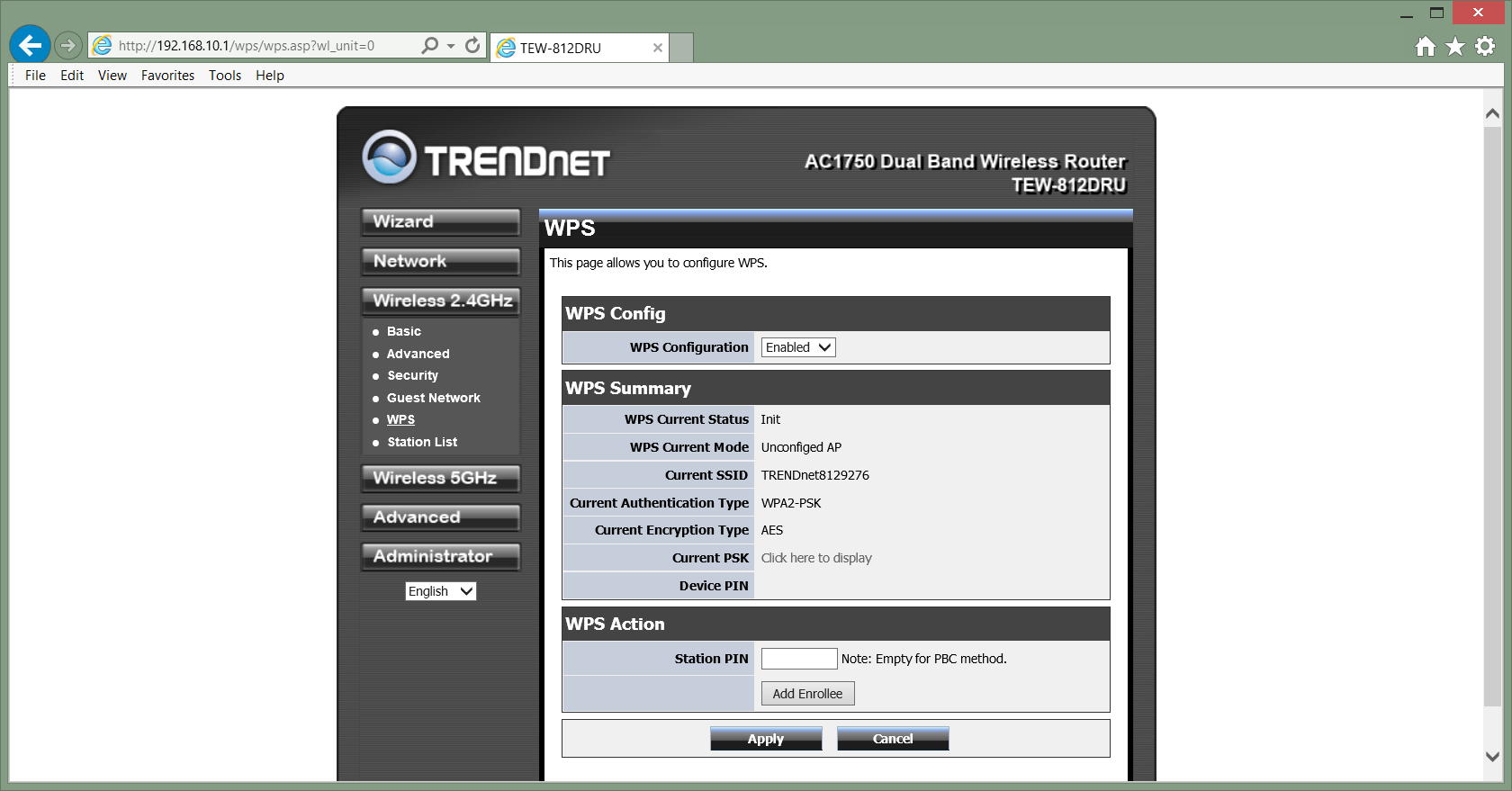Click the WPS Config header
Screen dimensions: 1512x791
click(836, 313)
